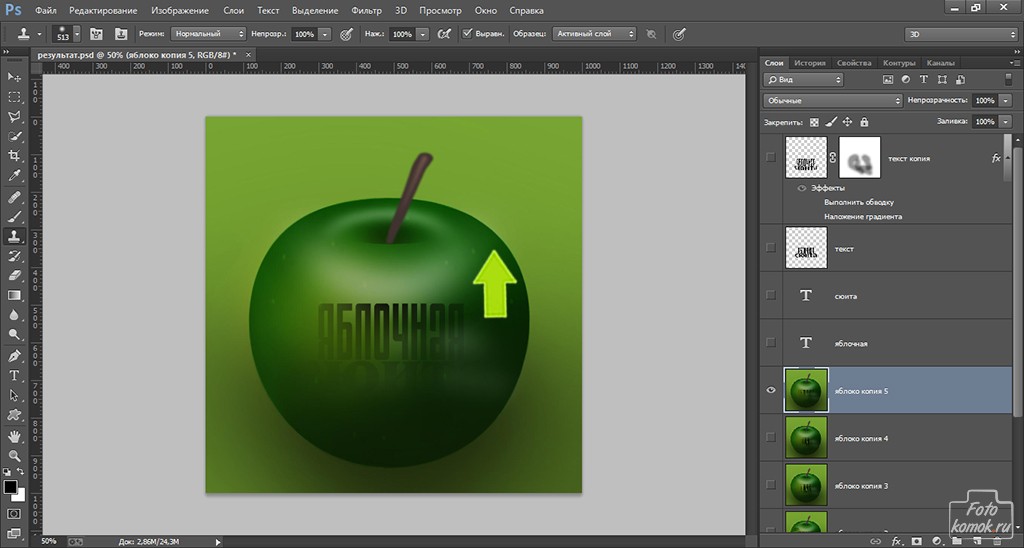Screen dimensions: 1024x548
Task: Select the Hand tool
Action: coord(14,436)
